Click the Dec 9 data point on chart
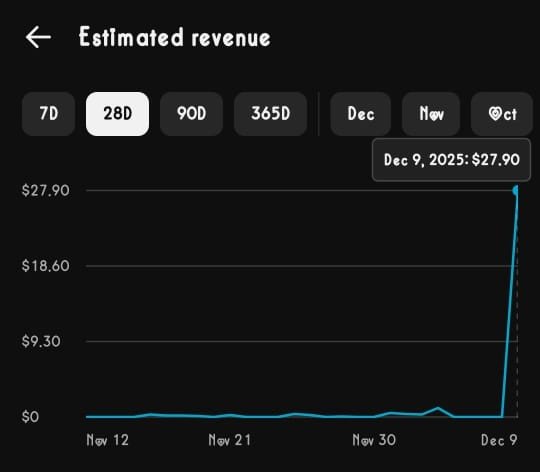Screen dimensions: 540x472 pyautogui.click(x=516, y=190)
